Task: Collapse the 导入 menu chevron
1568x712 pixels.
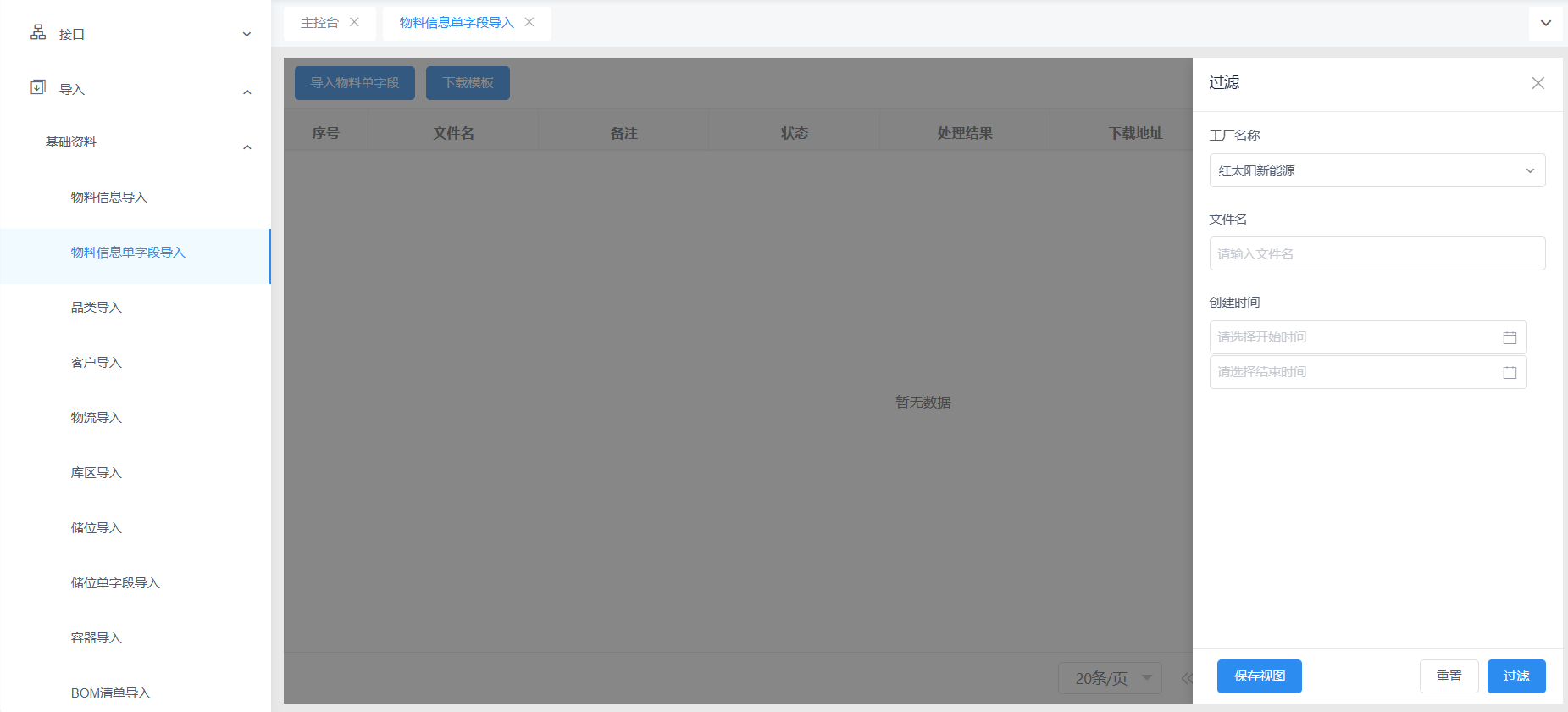Action: (247, 92)
